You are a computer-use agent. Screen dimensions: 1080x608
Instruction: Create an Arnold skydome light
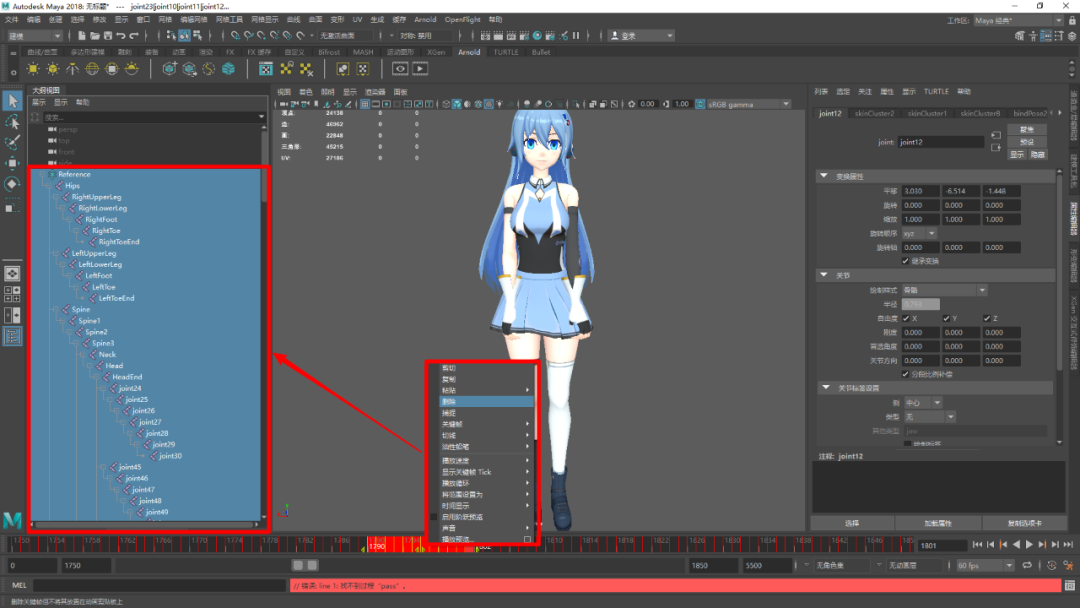point(92,69)
